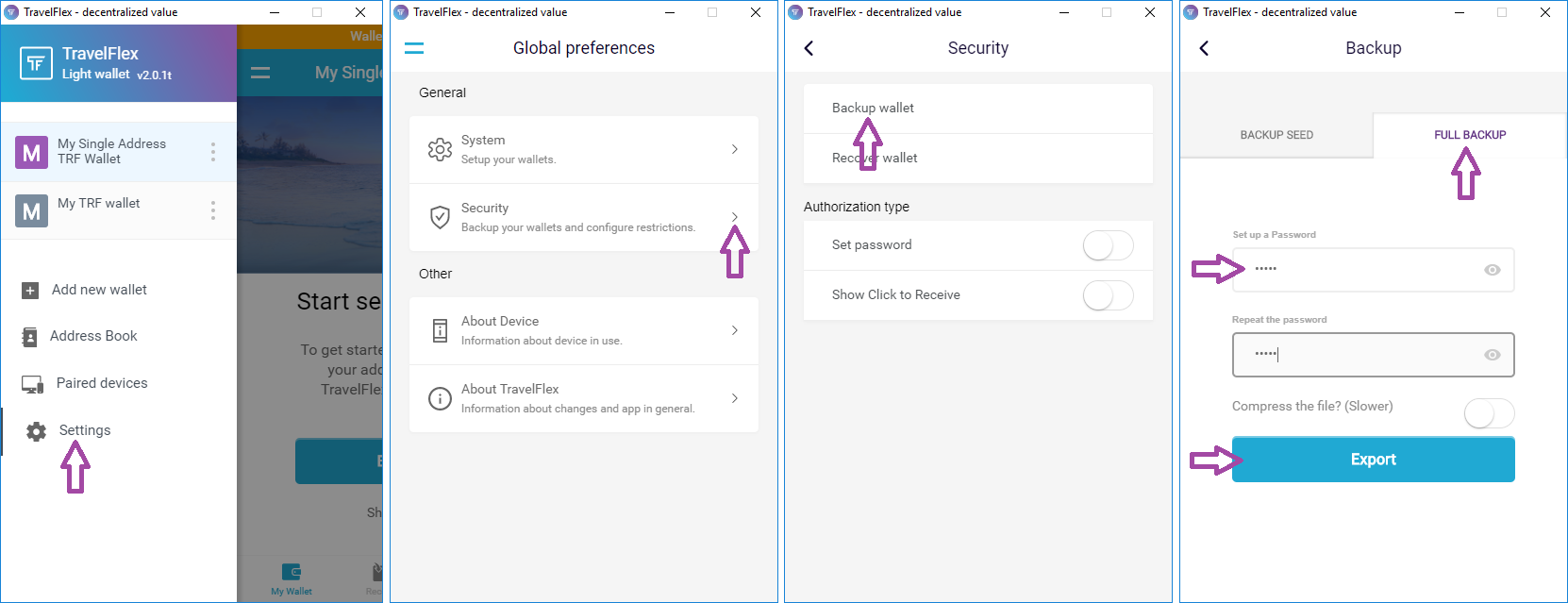The image size is (1568, 603).
Task: Expand the System row chevron
Action: [x=735, y=149]
